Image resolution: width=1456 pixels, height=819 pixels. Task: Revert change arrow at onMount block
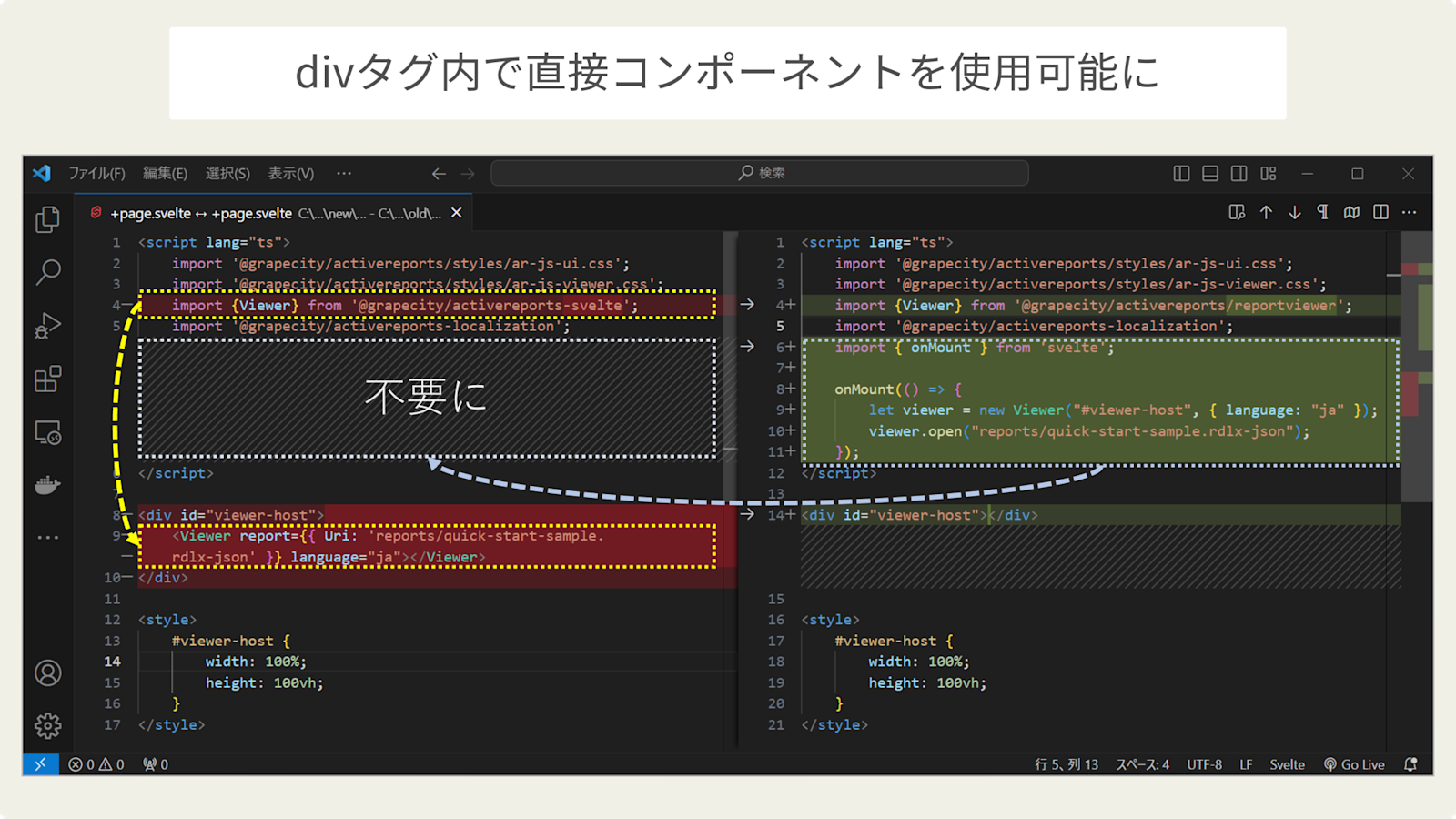747,347
